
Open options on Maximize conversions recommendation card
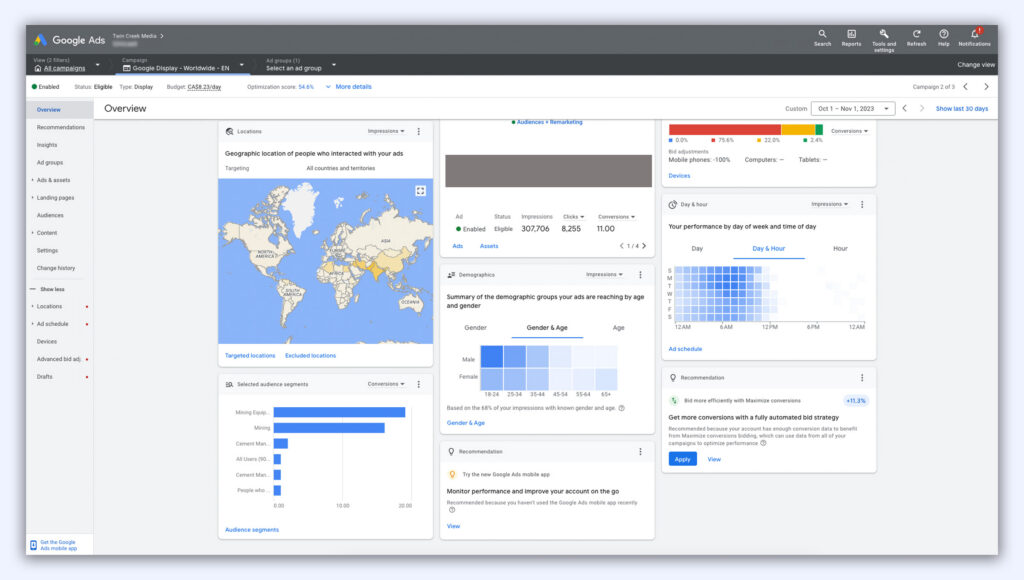pyautogui.click(x=862, y=378)
